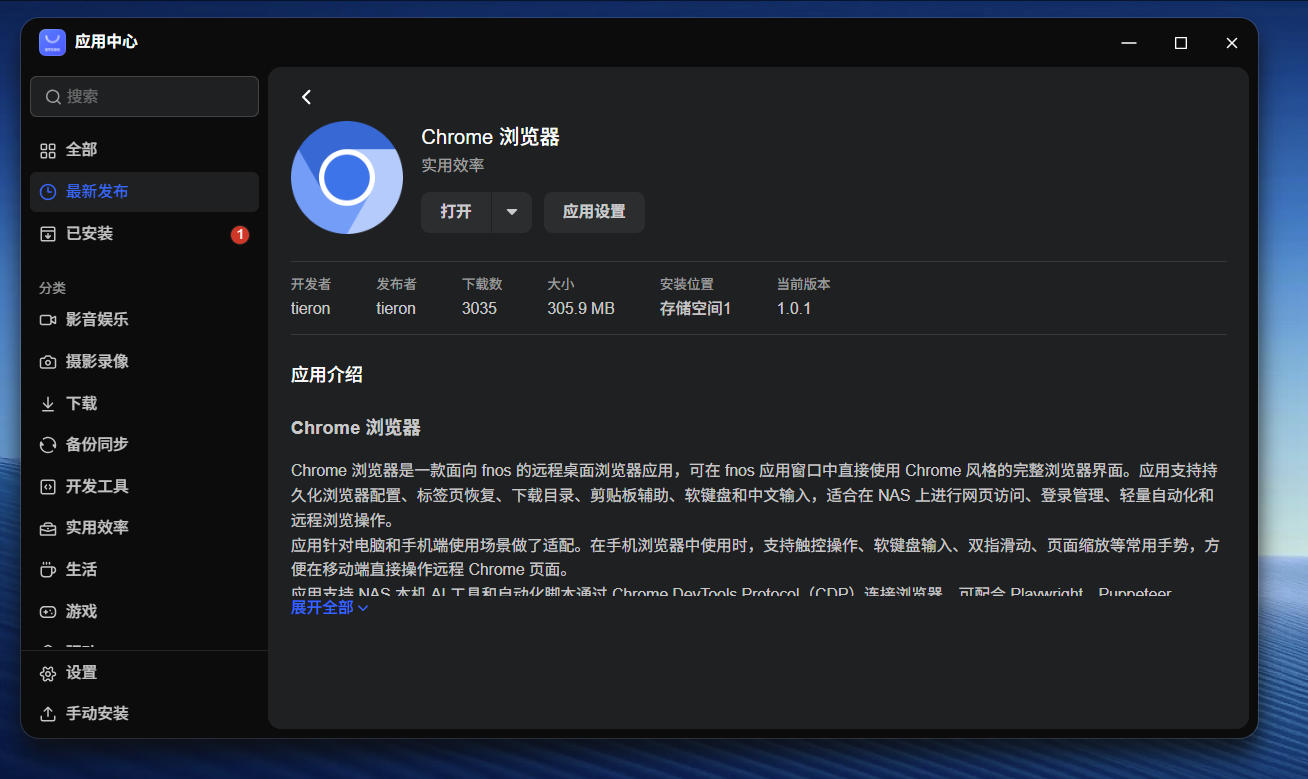The height and width of the screenshot is (779, 1308).
Task: Click the Chrome browser app logo
Action: click(x=347, y=178)
